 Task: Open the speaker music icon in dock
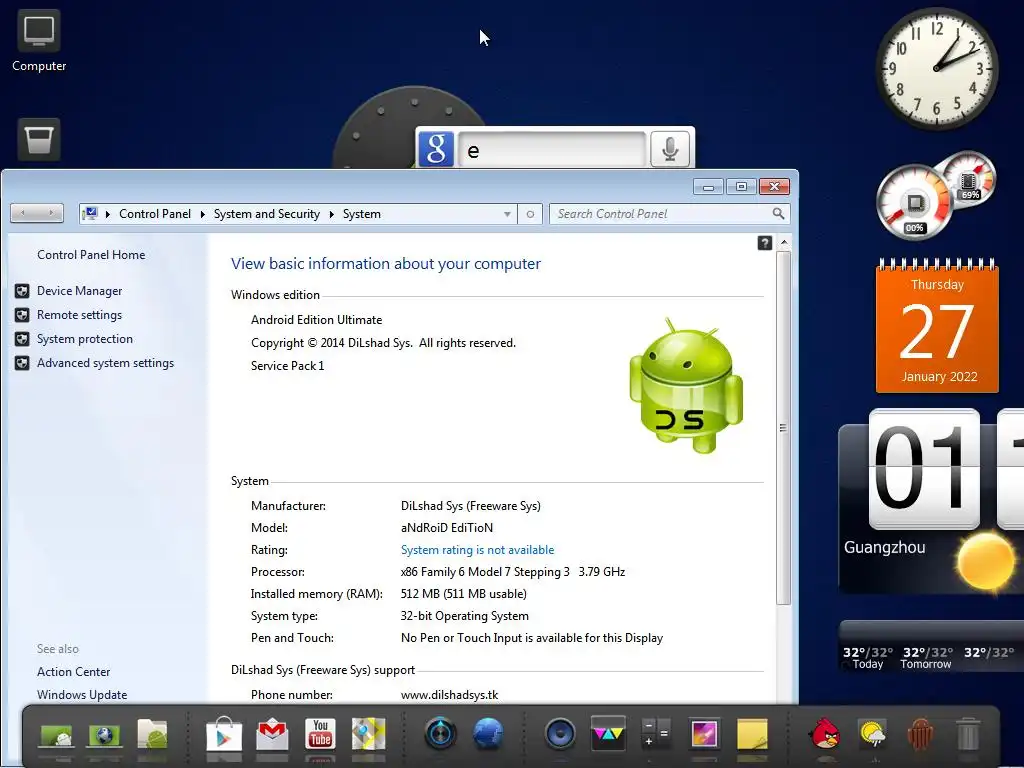tap(560, 733)
